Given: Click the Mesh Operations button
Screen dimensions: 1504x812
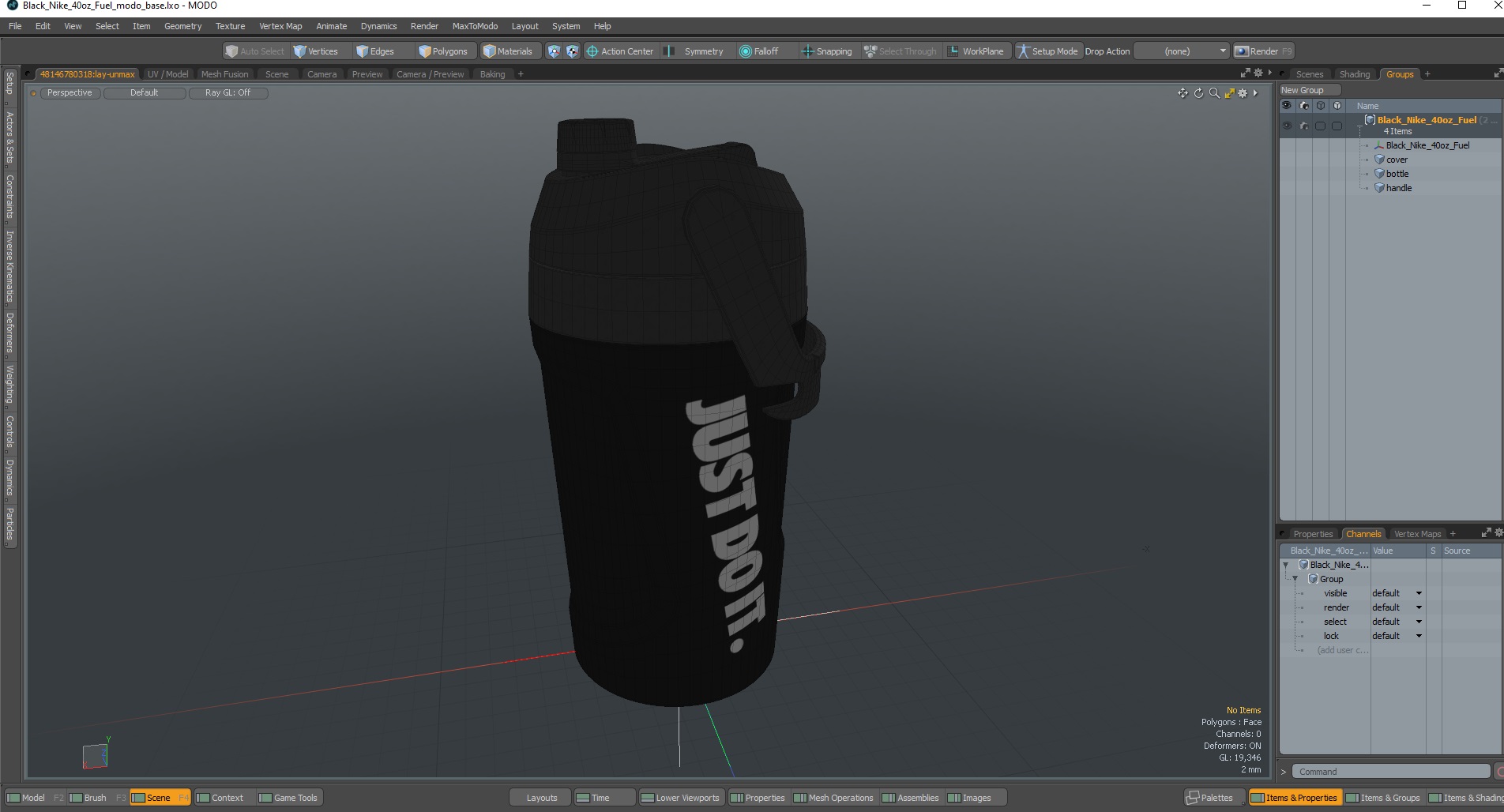Looking at the screenshot, I should 833,798.
